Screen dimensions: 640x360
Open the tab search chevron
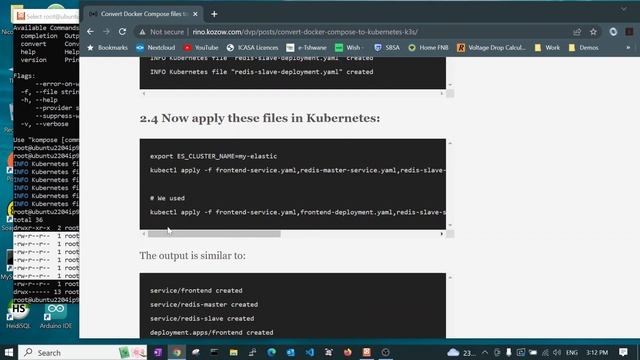(x=624, y=9)
